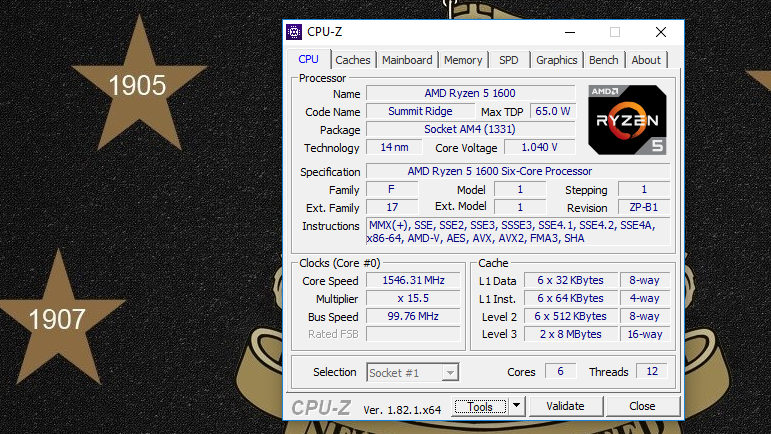The image size is (771, 434).
Task: Minimize the CPU-Z window
Action: 570,32
